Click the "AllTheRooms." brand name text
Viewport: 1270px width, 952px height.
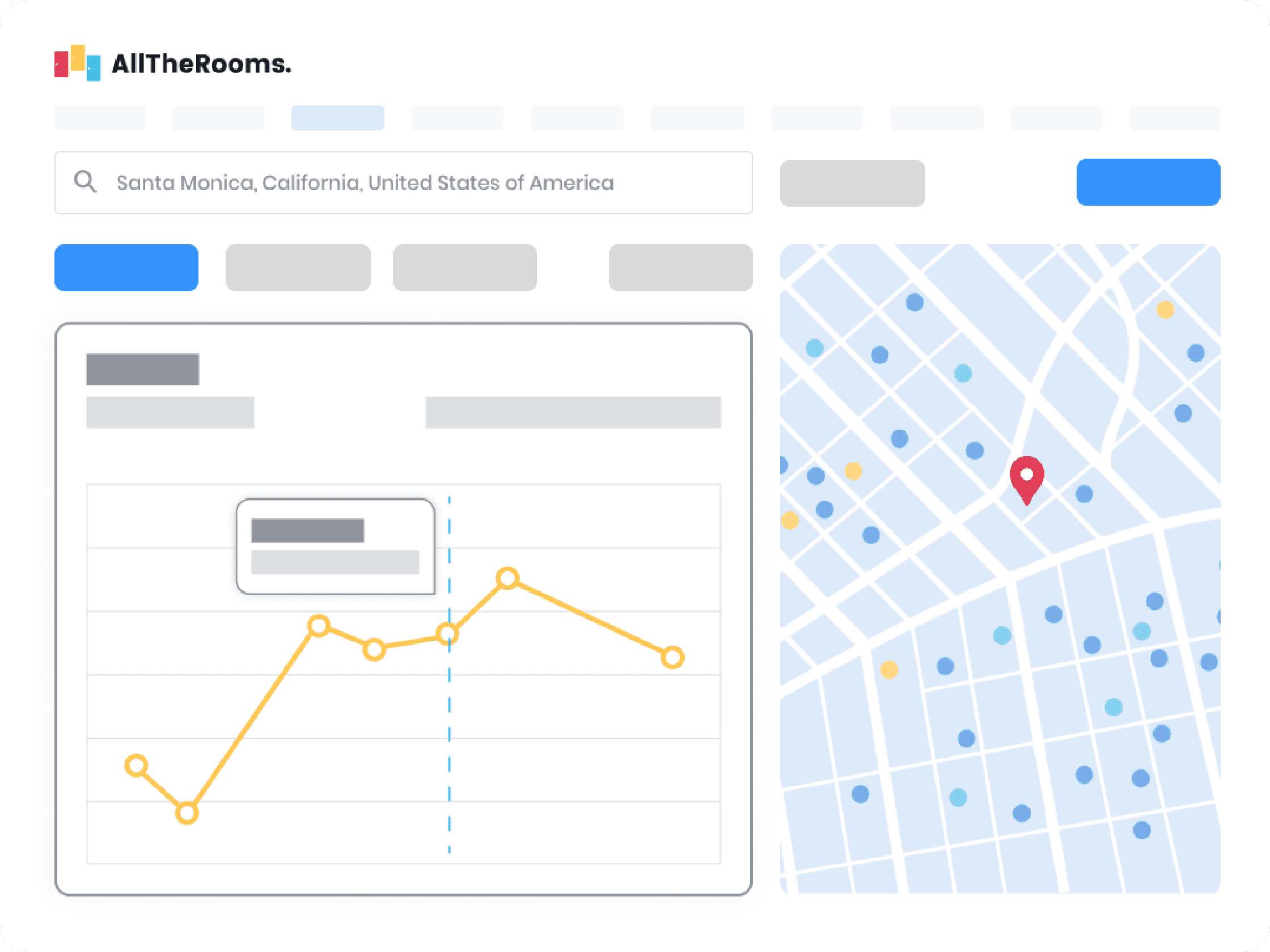pyautogui.click(x=201, y=63)
